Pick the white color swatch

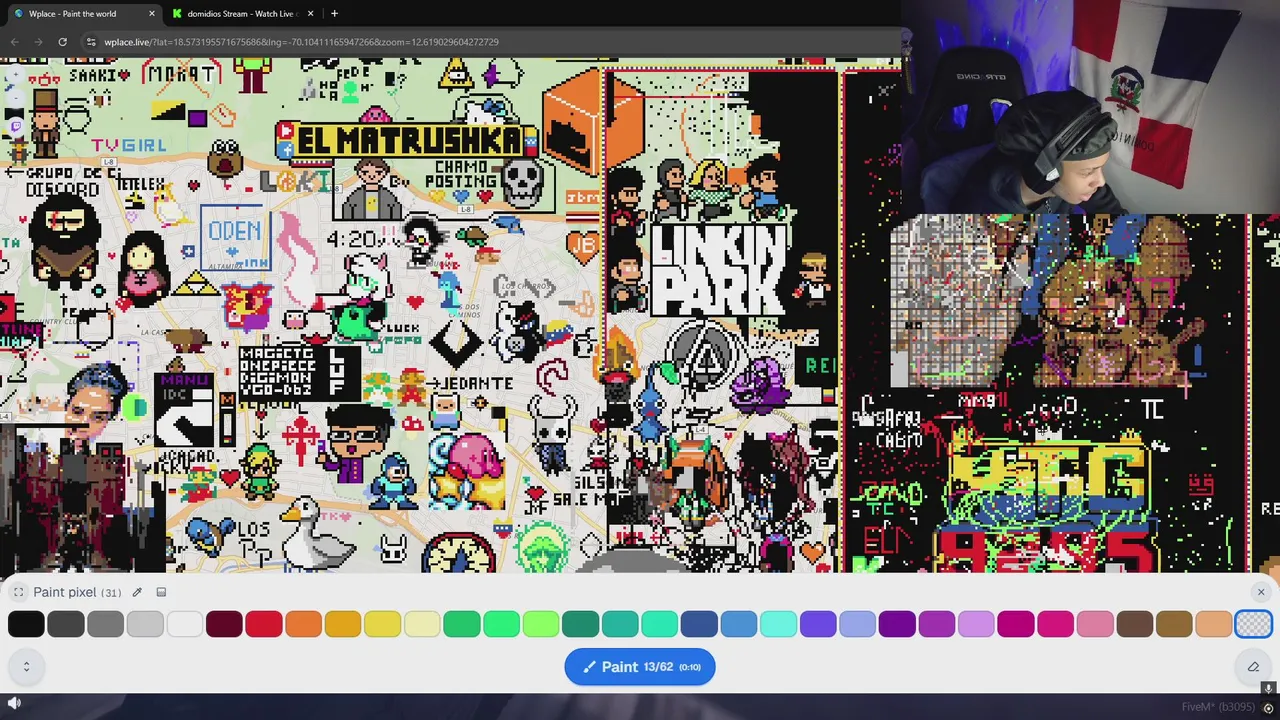point(185,624)
